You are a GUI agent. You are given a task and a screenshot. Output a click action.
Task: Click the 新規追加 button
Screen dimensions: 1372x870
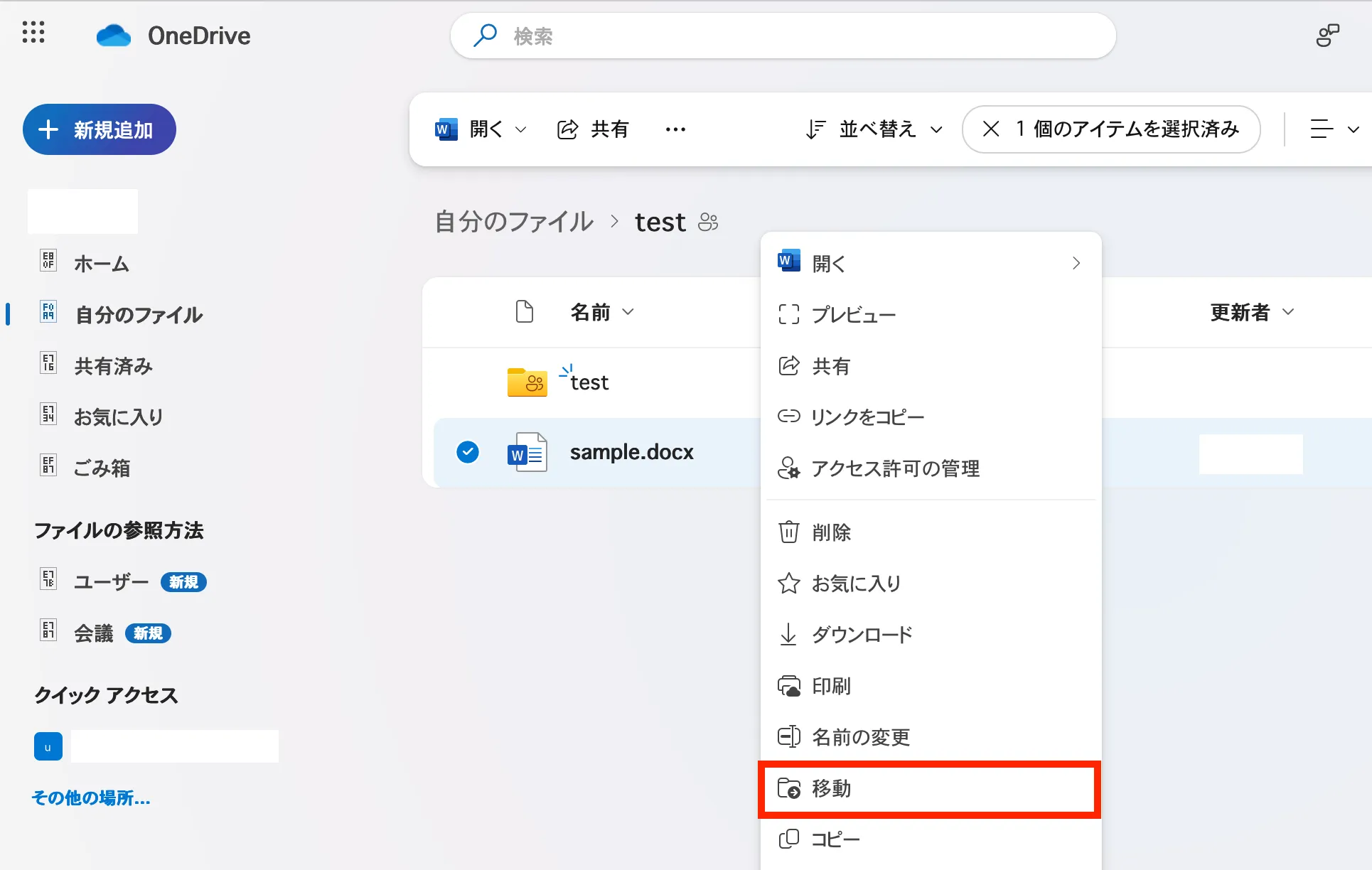[100, 129]
